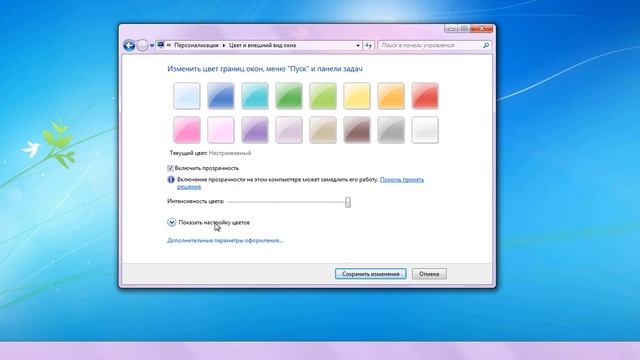Click the search magnifier icon
The height and width of the screenshot is (360, 640).
pos(486,45)
